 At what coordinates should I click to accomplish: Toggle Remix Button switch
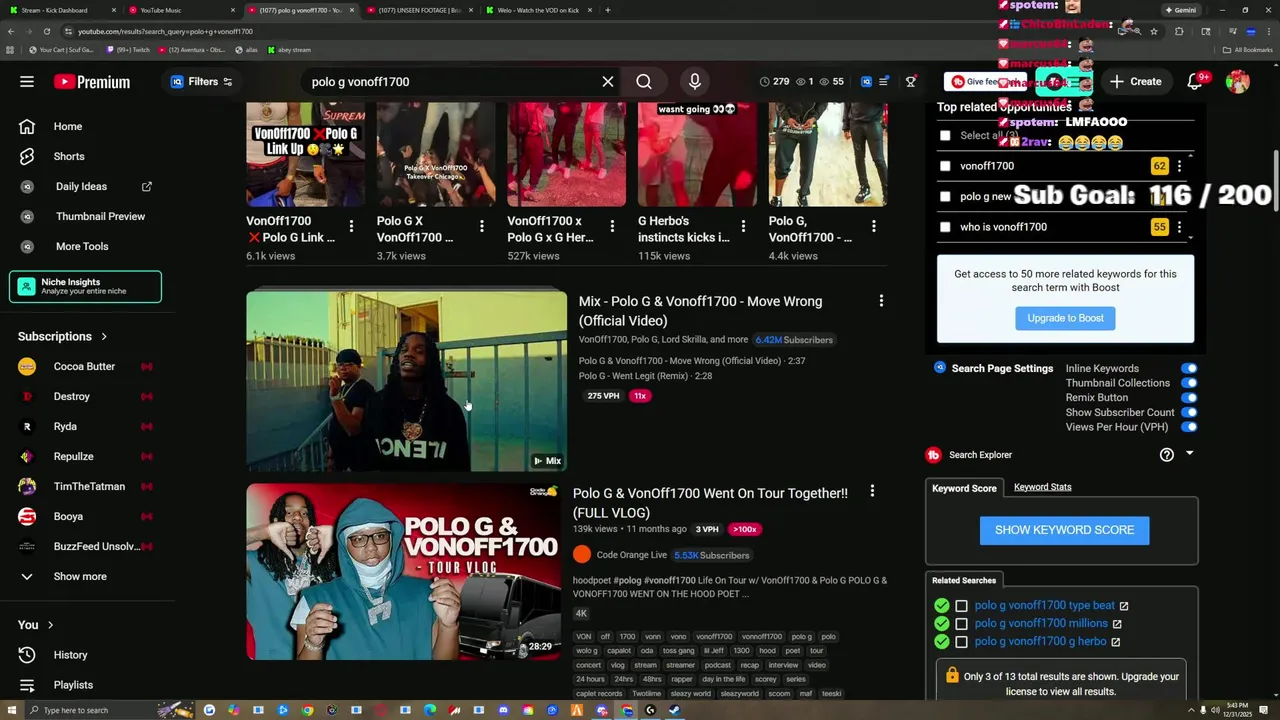coord(1189,397)
